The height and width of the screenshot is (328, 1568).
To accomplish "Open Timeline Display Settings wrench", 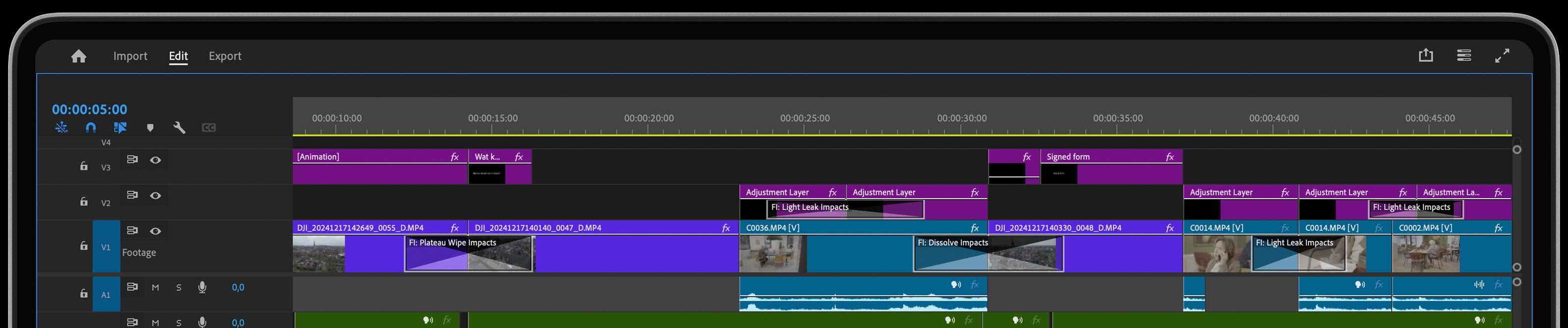I will 179,128.
